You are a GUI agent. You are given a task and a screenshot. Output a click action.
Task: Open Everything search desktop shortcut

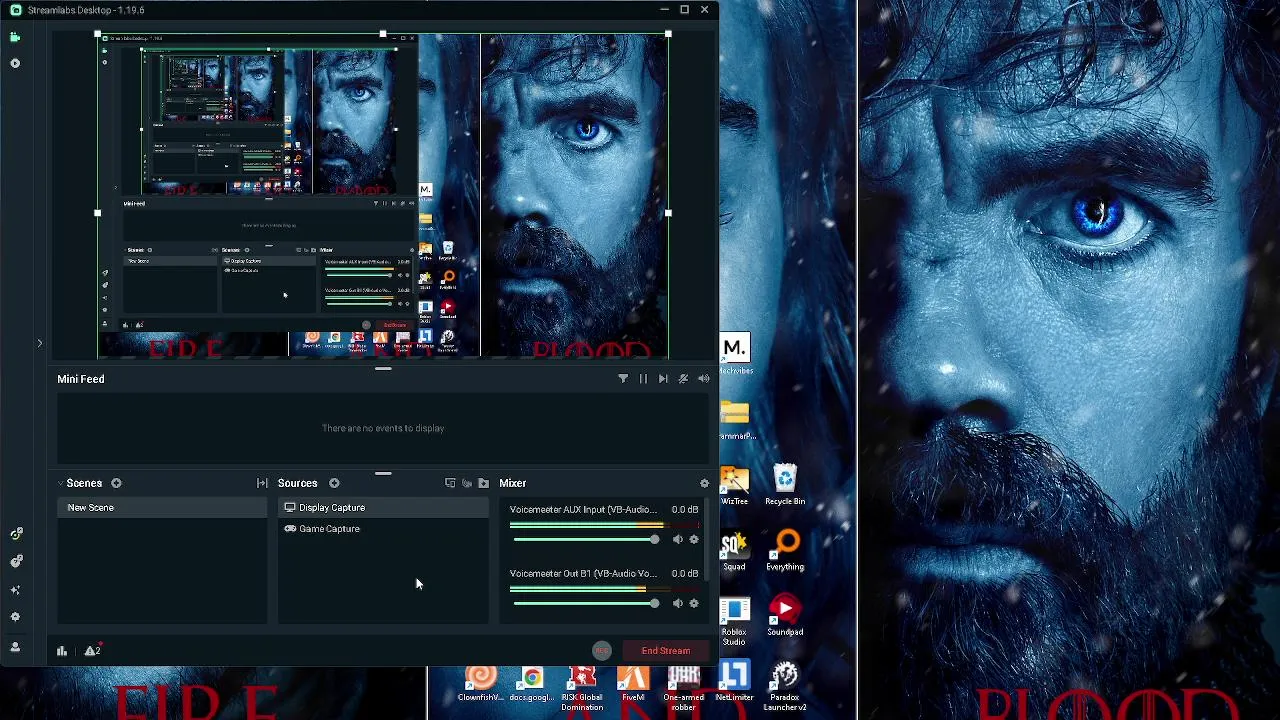pos(785,551)
